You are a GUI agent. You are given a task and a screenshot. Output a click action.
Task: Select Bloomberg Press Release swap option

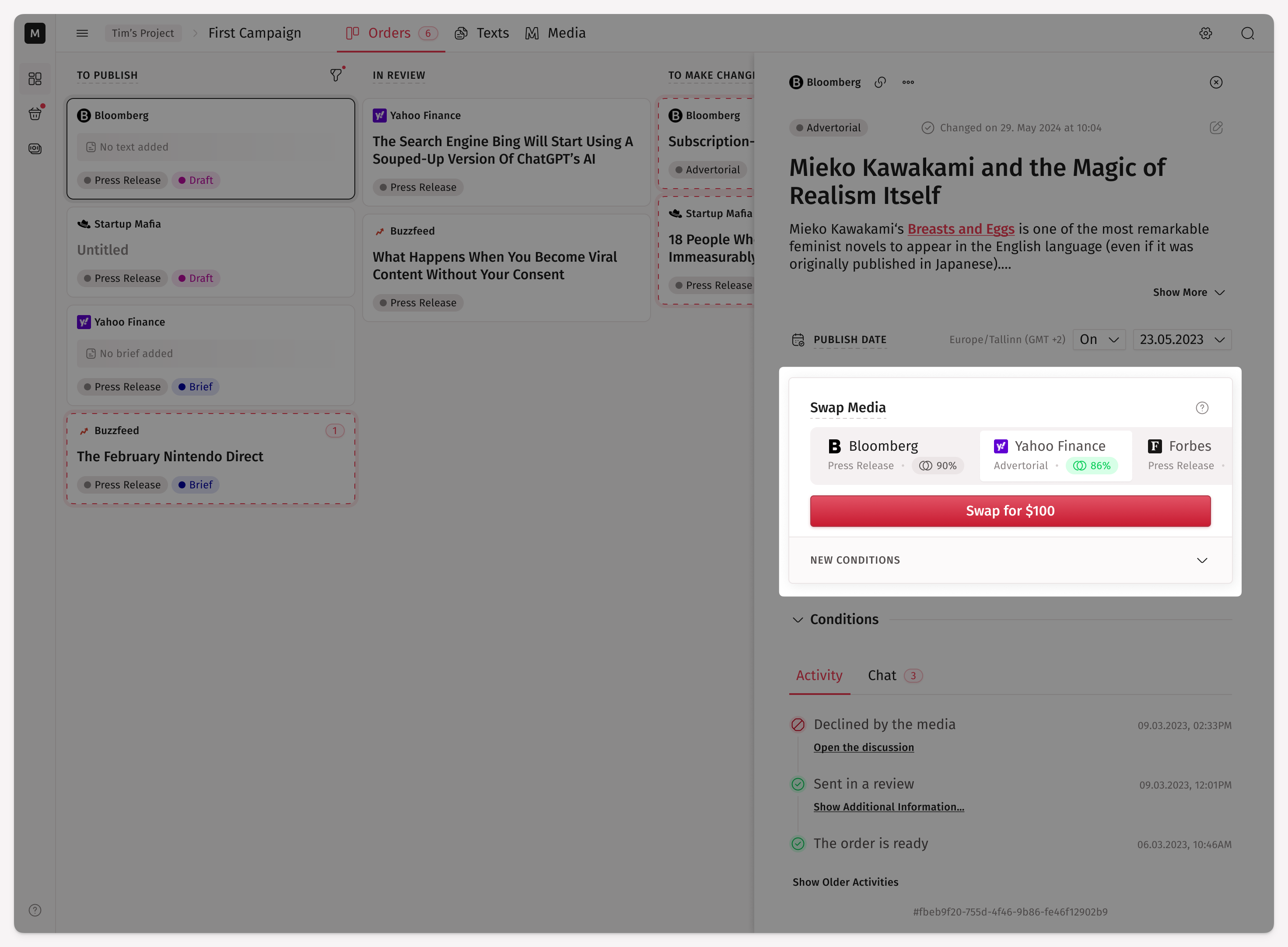click(894, 455)
